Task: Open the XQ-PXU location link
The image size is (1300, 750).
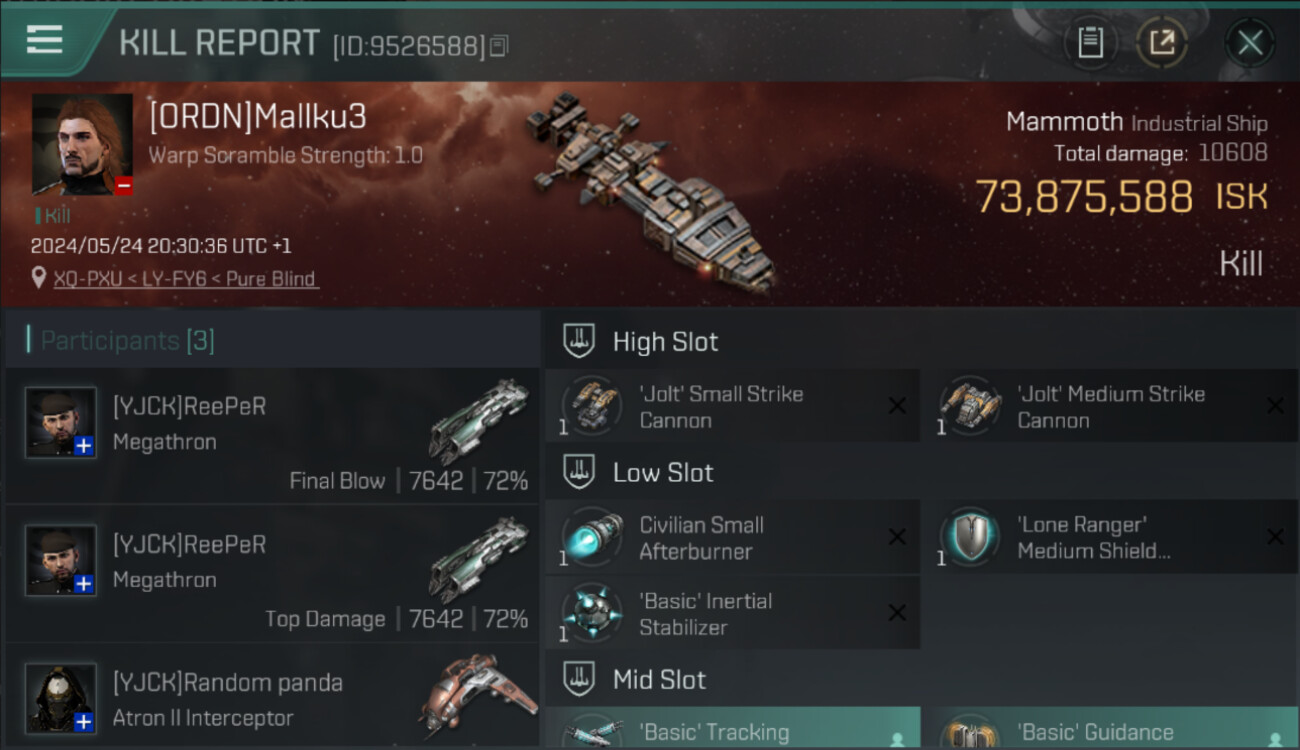Action: click(x=186, y=279)
